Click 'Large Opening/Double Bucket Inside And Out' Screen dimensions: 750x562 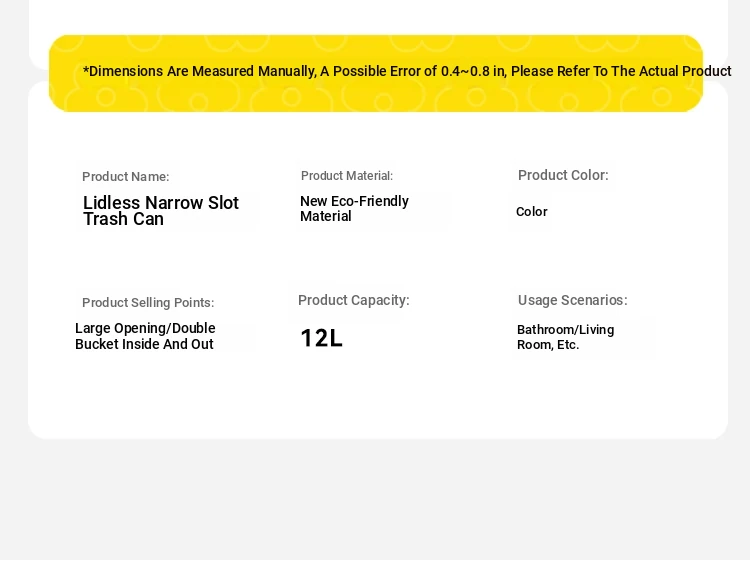point(145,336)
